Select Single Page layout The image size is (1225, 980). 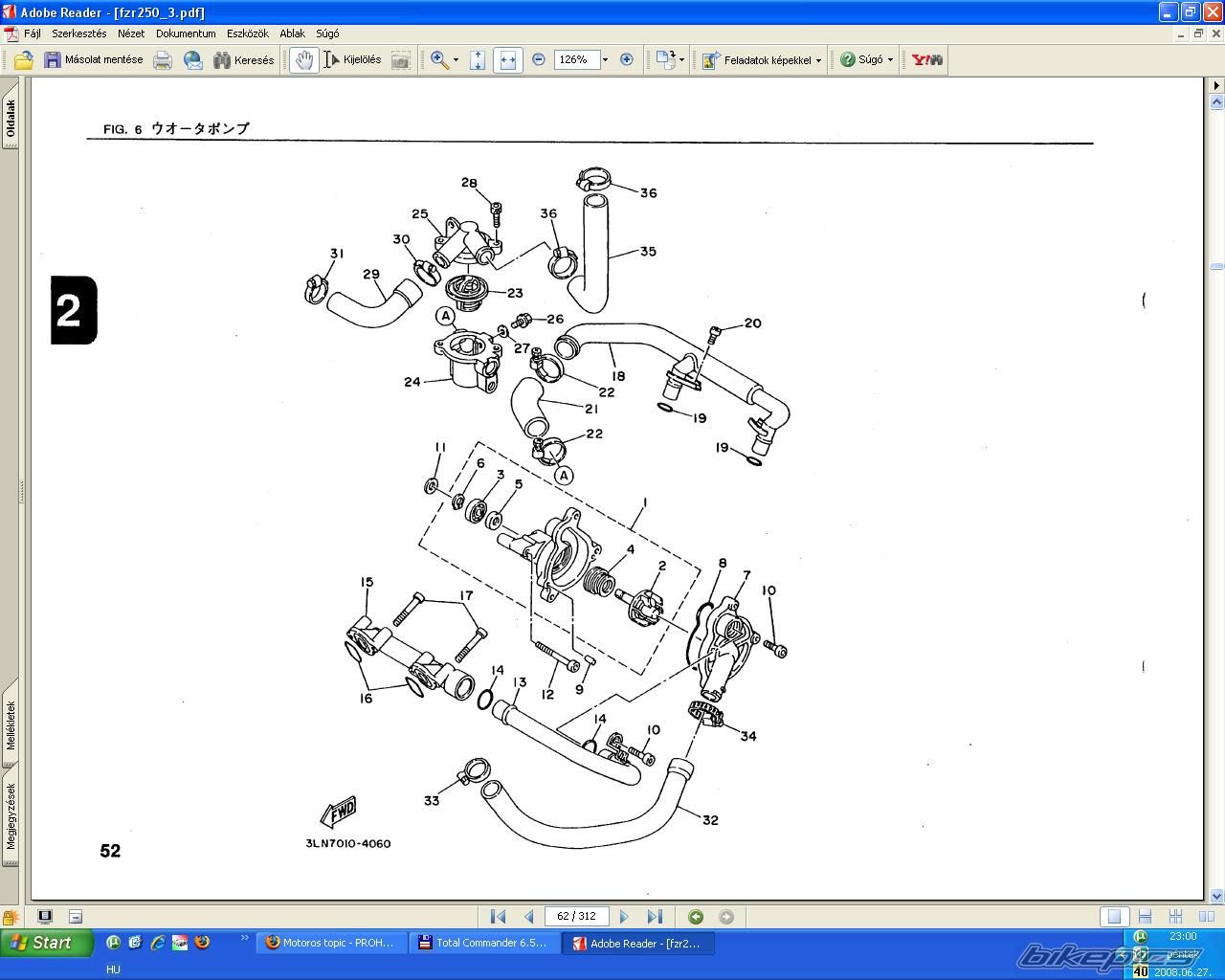pyautogui.click(x=1114, y=917)
